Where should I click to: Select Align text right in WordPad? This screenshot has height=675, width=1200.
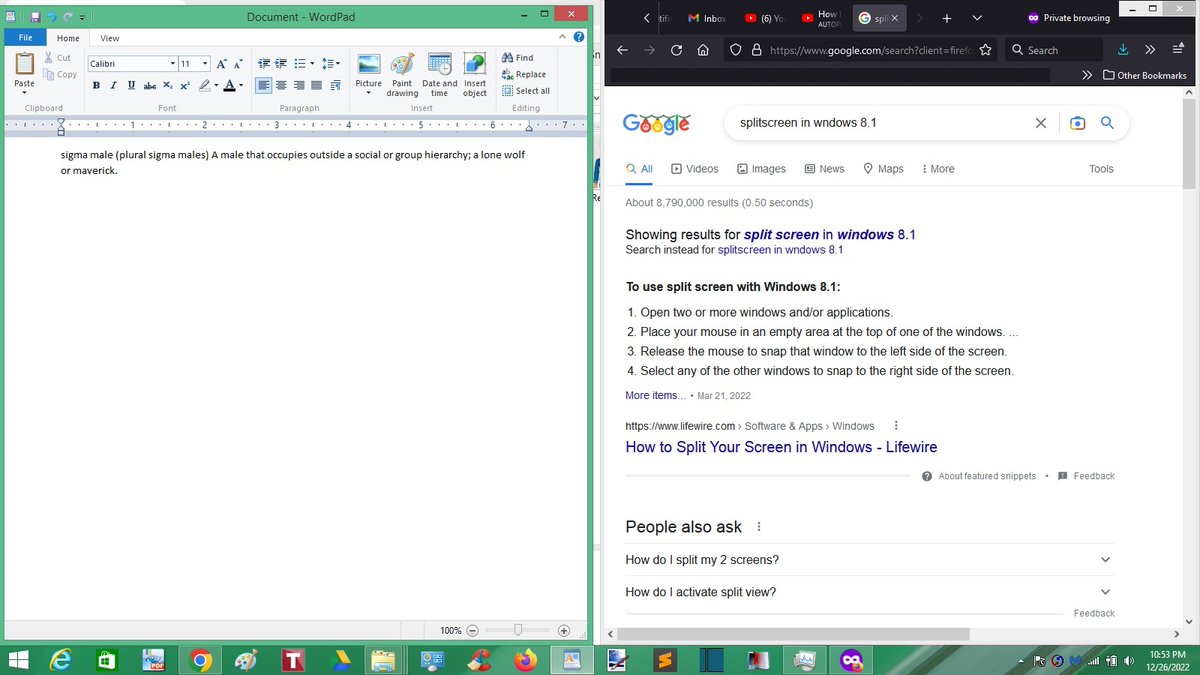click(x=299, y=86)
